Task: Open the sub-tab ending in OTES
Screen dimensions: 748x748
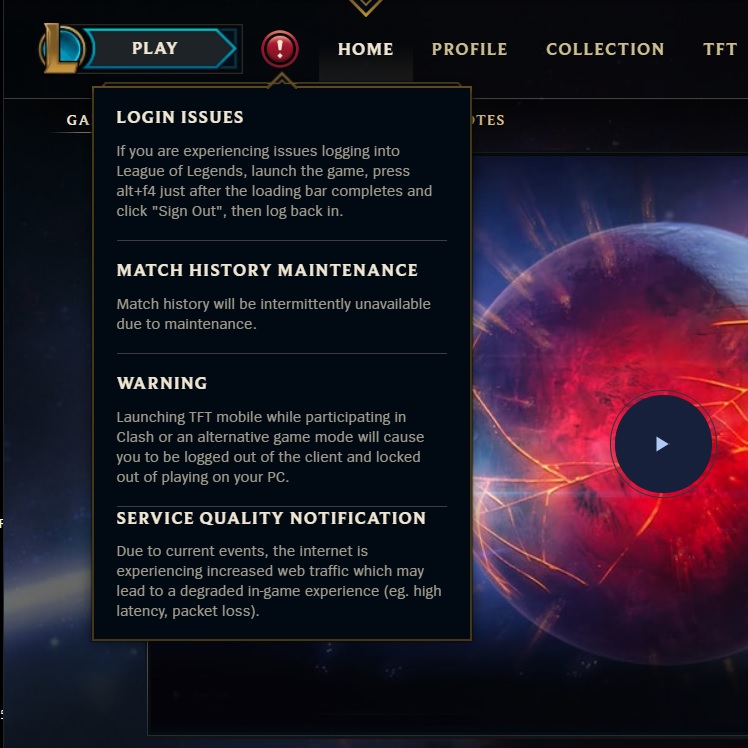Action: (488, 120)
